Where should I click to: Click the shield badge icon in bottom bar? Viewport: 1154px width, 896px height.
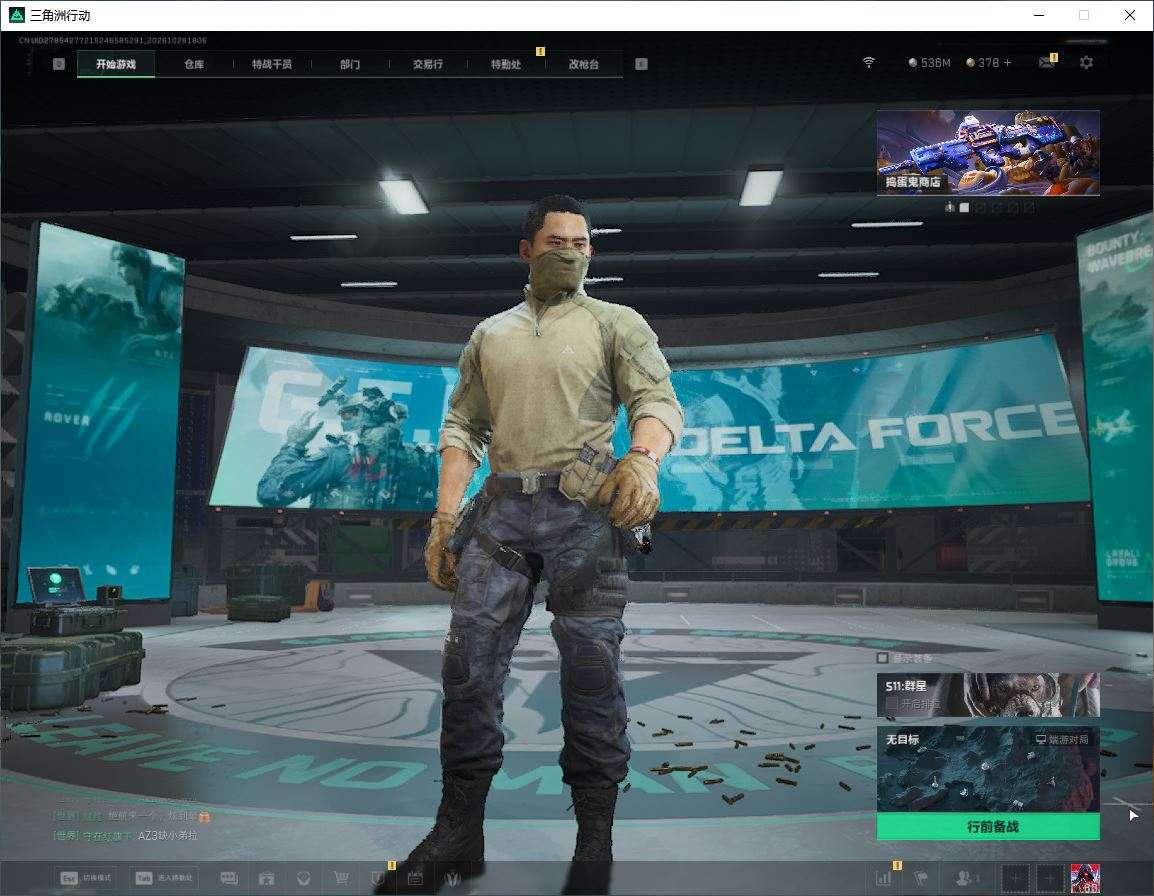378,878
